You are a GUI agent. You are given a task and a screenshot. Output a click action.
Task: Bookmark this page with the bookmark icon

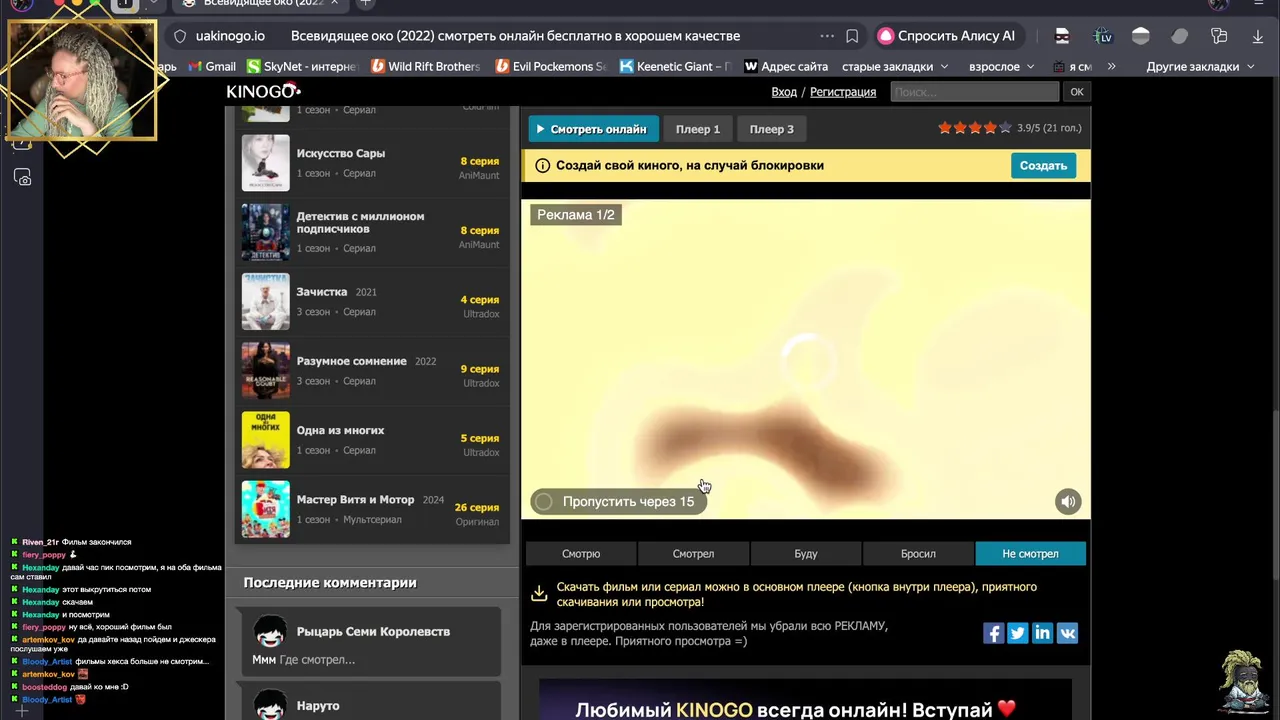[x=852, y=36]
